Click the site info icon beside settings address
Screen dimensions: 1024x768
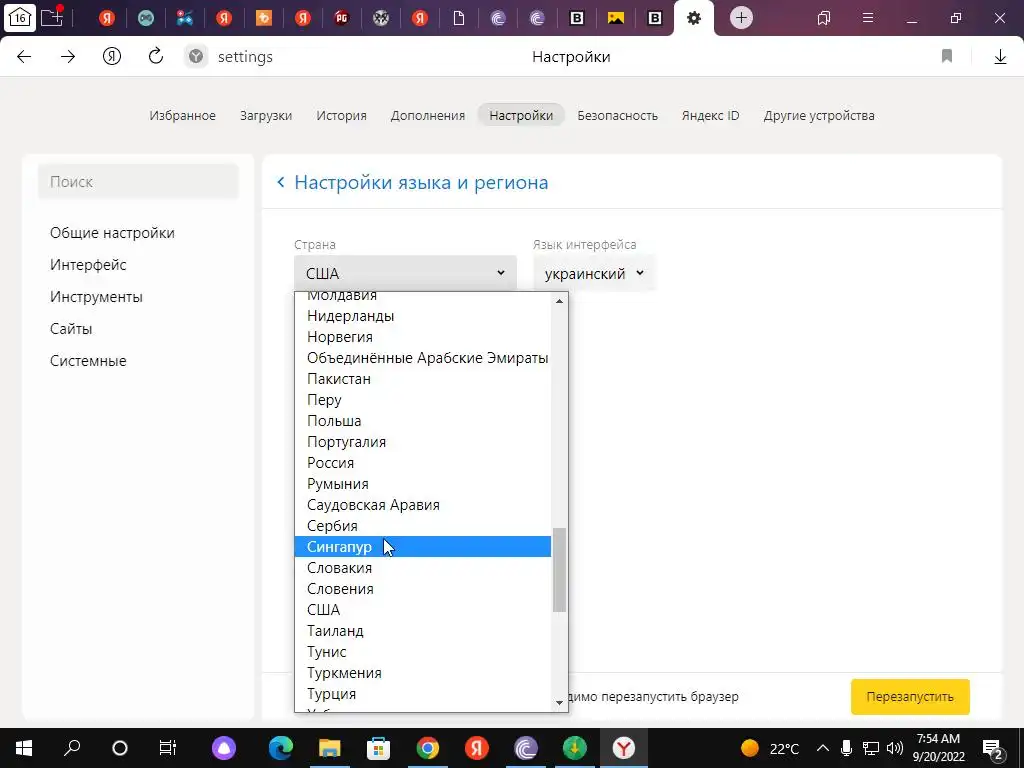tap(195, 57)
